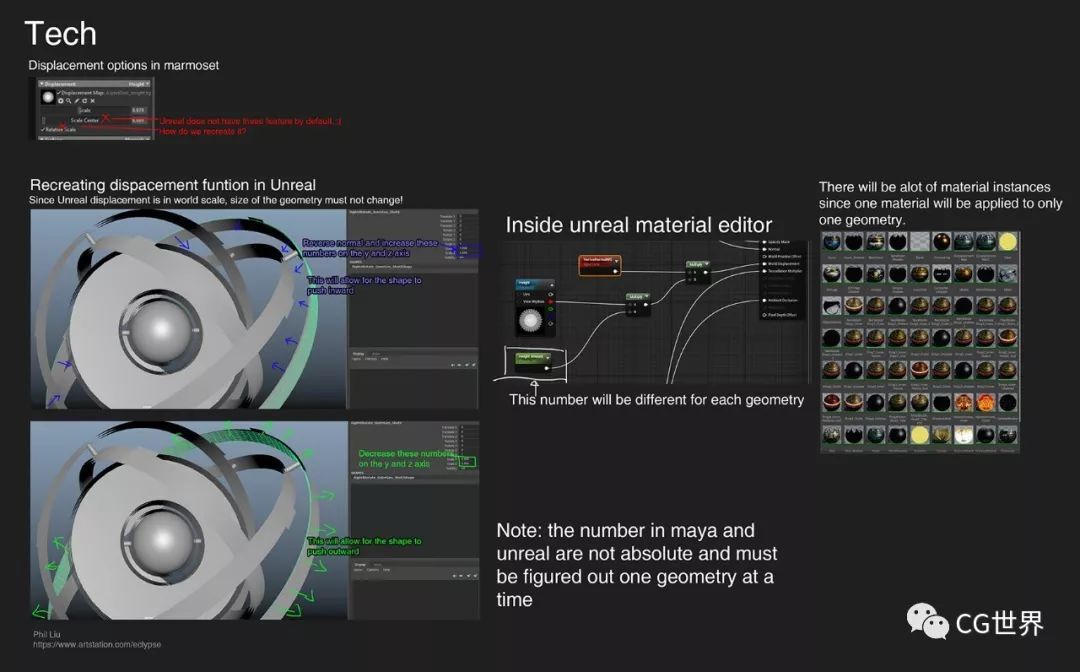1080x672 pixels.
Task: Click output pin of Multiply node feeding World Displacement
Action: click(x=705, y=272)
